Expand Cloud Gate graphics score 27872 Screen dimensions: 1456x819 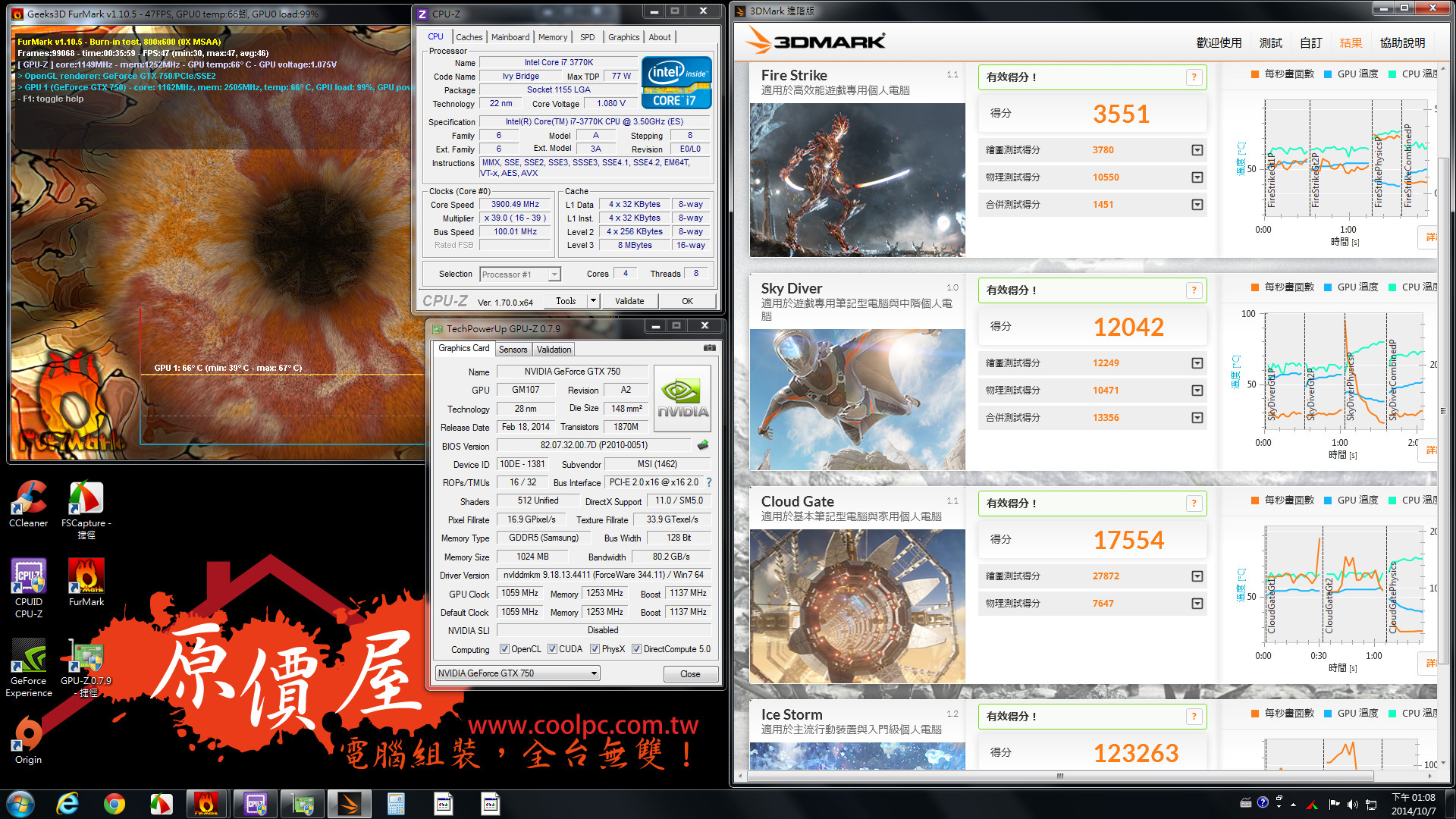(1197, 576)
